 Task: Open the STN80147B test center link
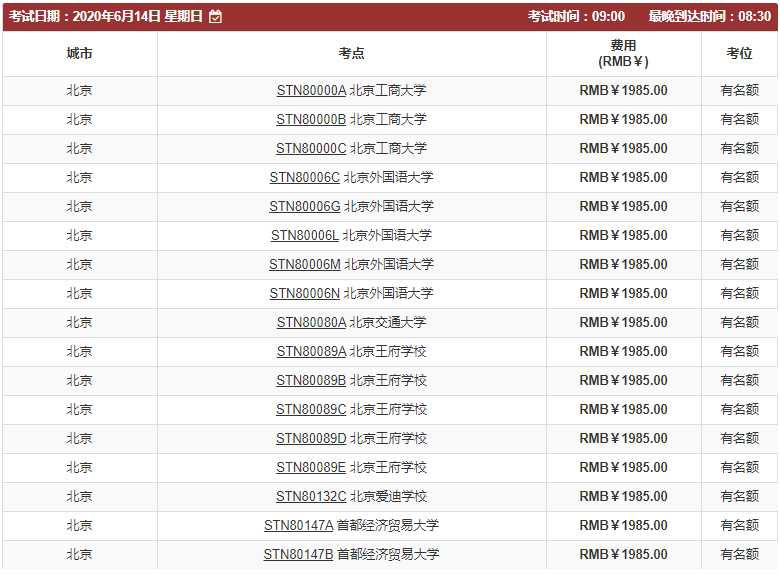pyautogui.click(x=298, y=555)
